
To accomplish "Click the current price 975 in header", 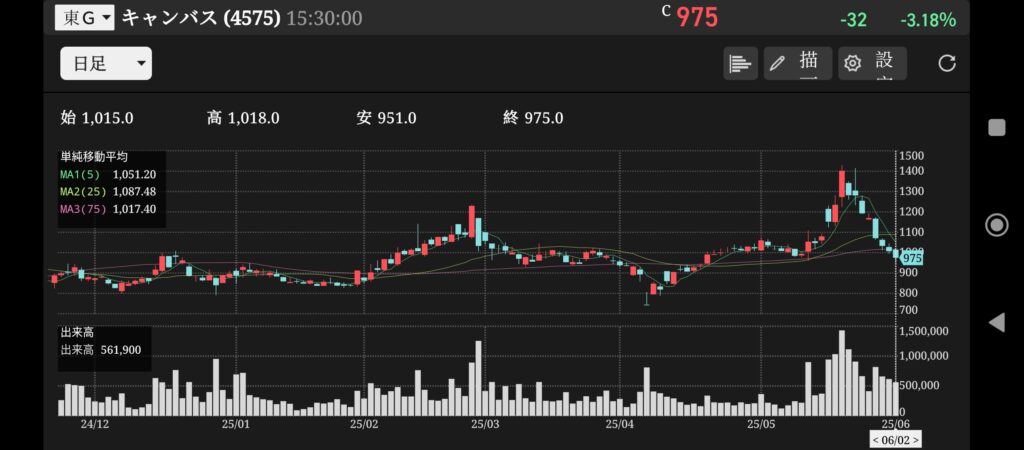I will click(x=697, y=18).
